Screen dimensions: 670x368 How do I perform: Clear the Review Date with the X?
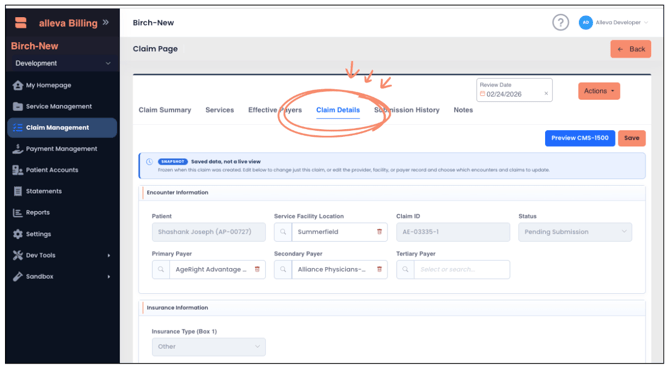pyautogui.click(x=546, y=94)
